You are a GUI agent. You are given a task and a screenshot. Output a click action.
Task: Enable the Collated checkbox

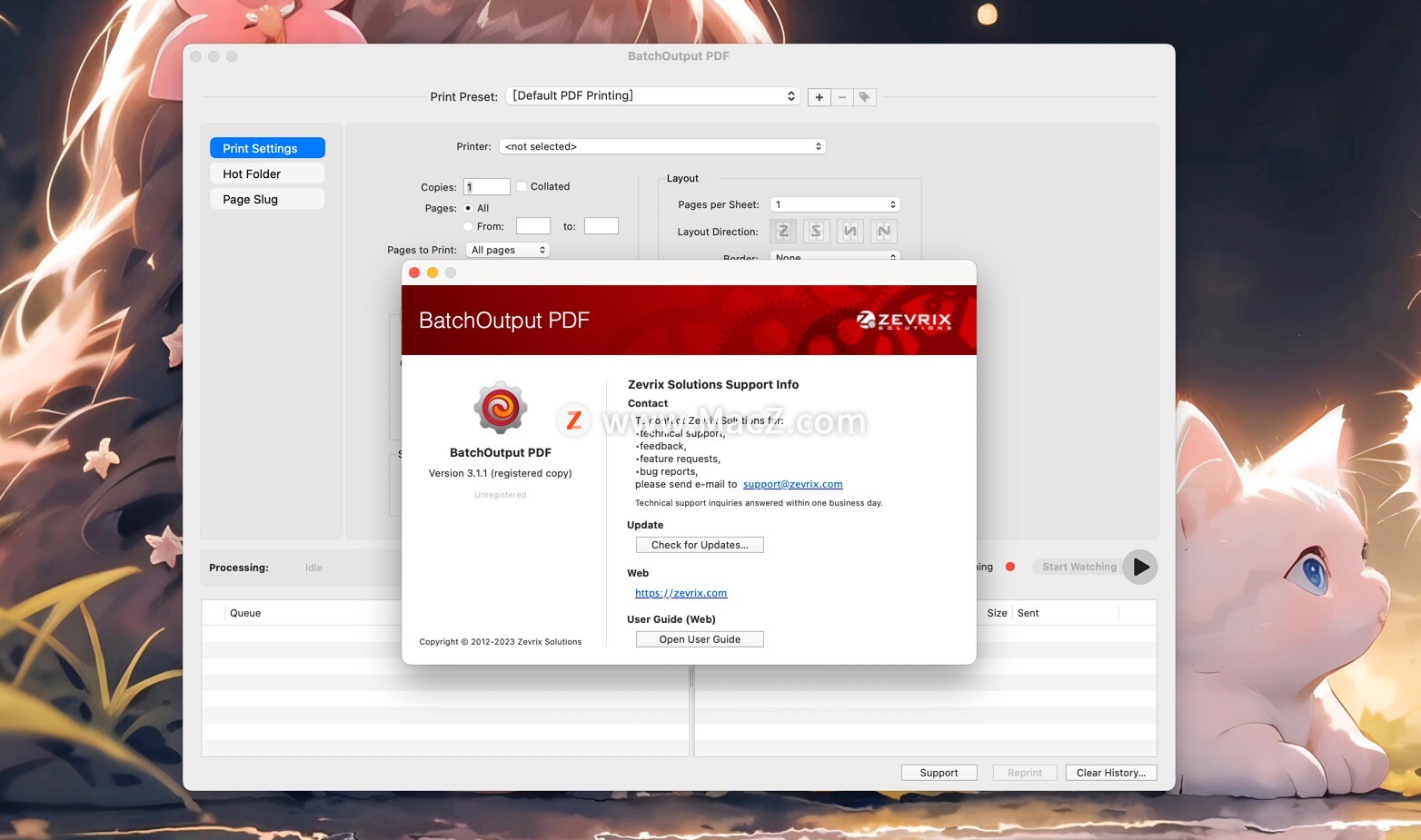tap(522, 186)
